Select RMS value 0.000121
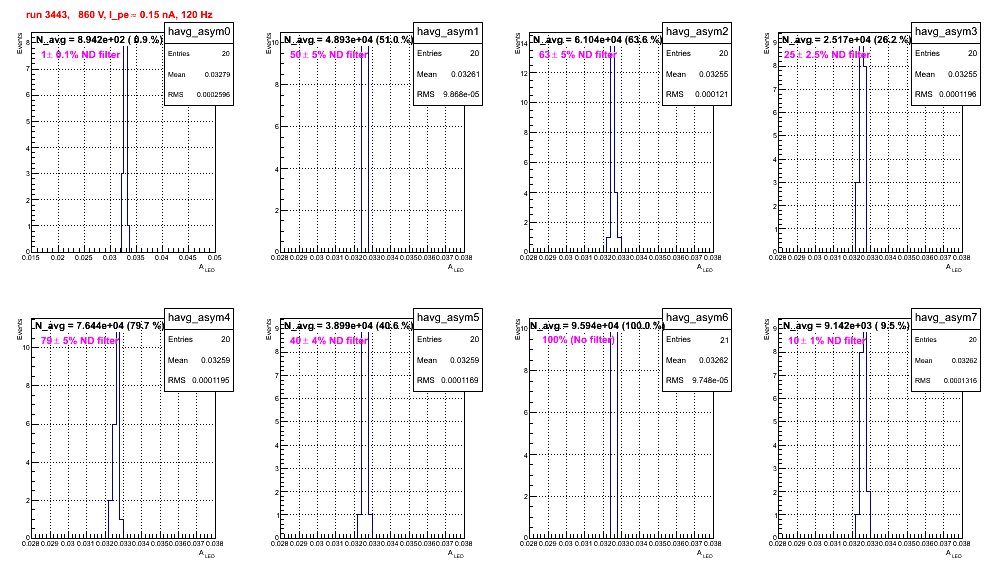Image resolution: width=996 pixels, height=572 pixels. point(712,94)
